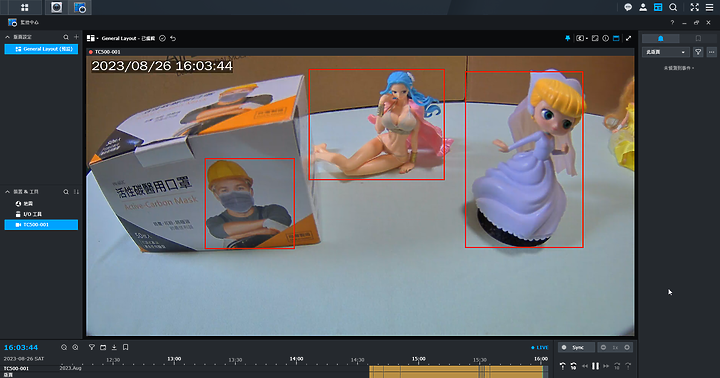Sort the devices and tools list
This screenshot has width=720, height=378.
76,192
